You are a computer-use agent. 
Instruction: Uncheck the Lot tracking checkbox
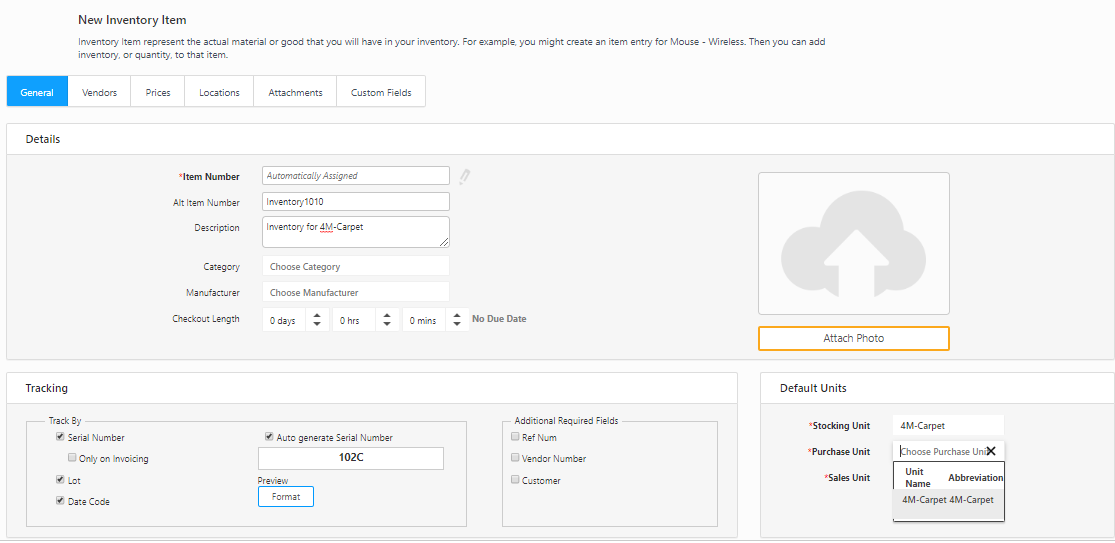click(61, 480)
